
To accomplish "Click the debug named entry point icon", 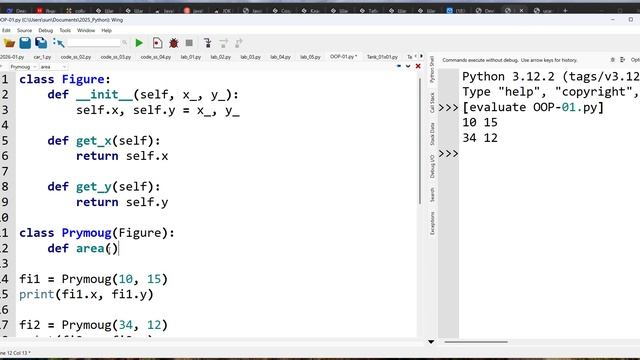I will pos(157,43).
